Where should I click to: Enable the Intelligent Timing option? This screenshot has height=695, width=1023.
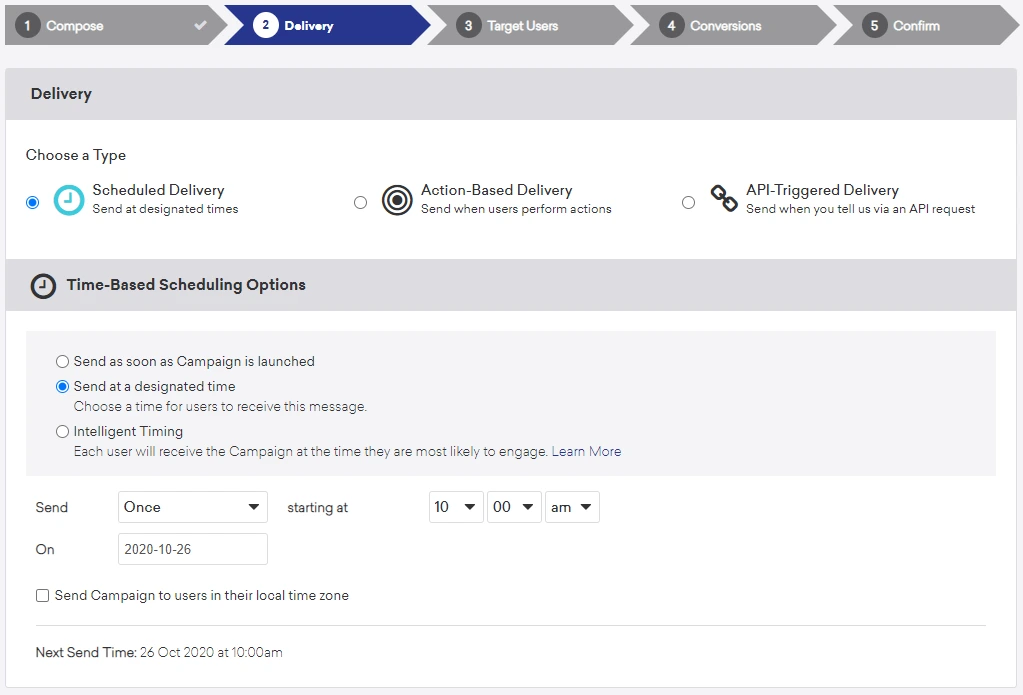pyautogui.click(x=63, y=432)
